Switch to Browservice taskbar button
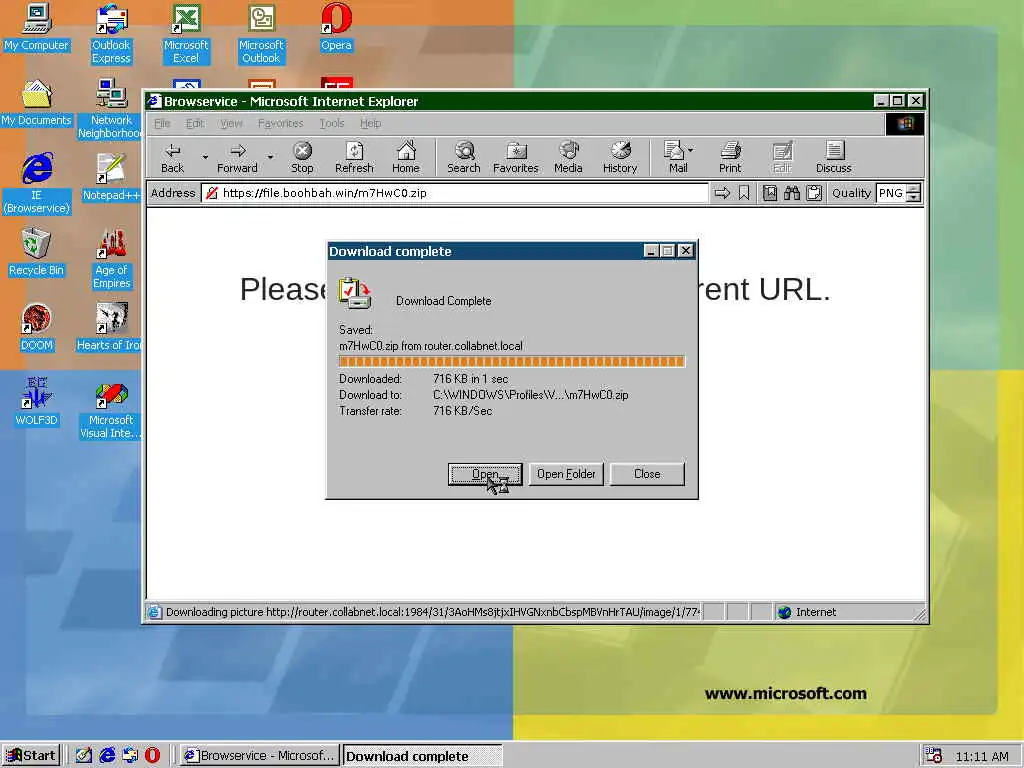This screenshot has height=768, width=1024. tap(259, 756)
